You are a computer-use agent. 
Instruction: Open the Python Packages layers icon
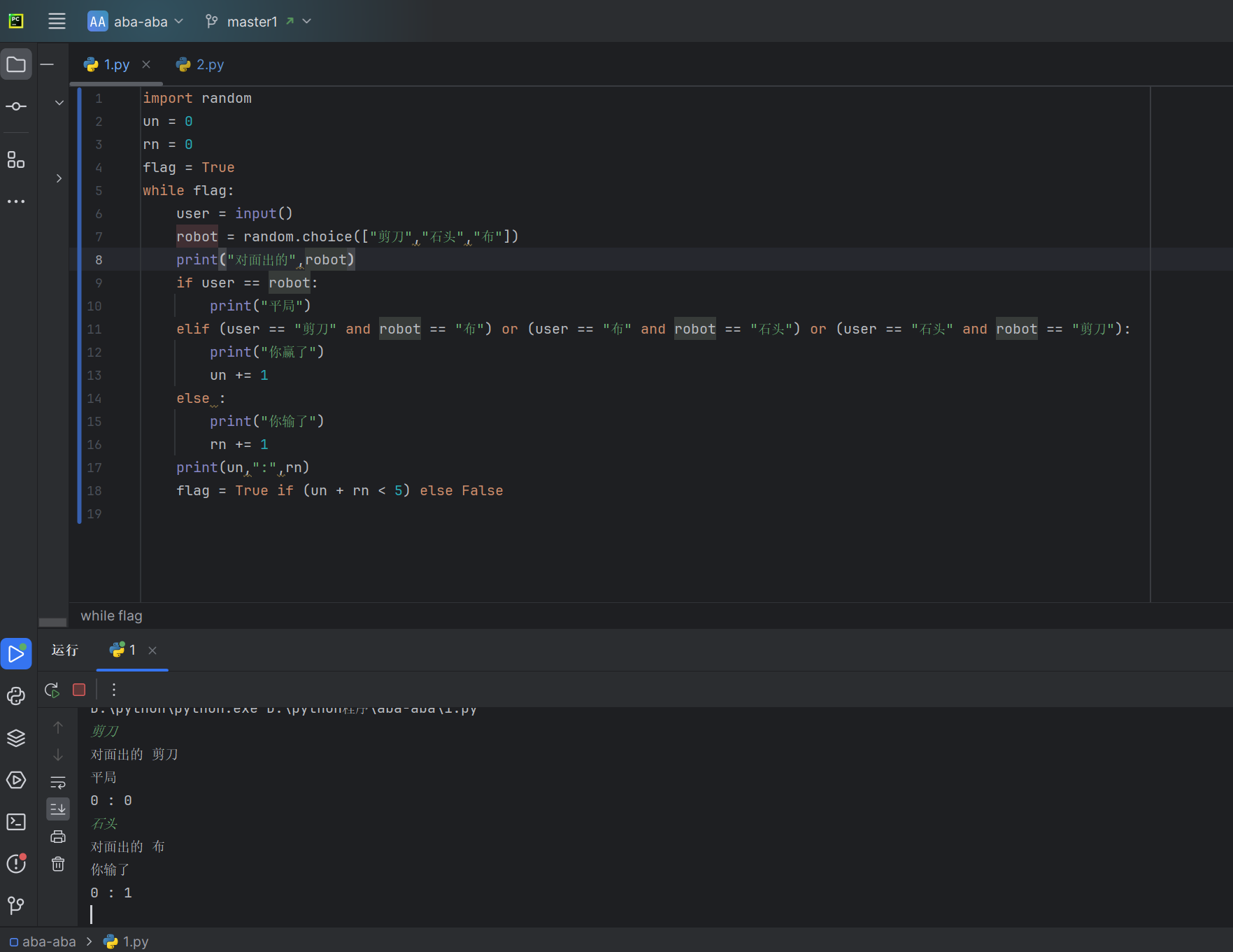16,738
